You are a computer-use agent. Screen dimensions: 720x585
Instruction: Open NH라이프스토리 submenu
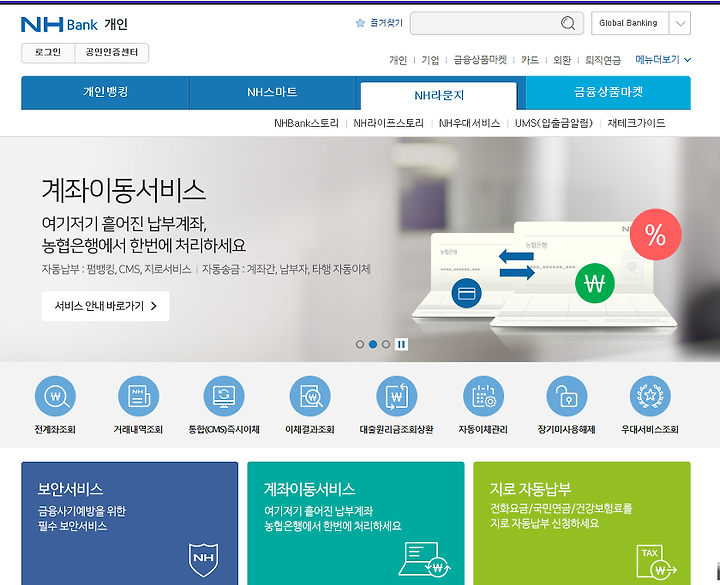click(388, 123)
